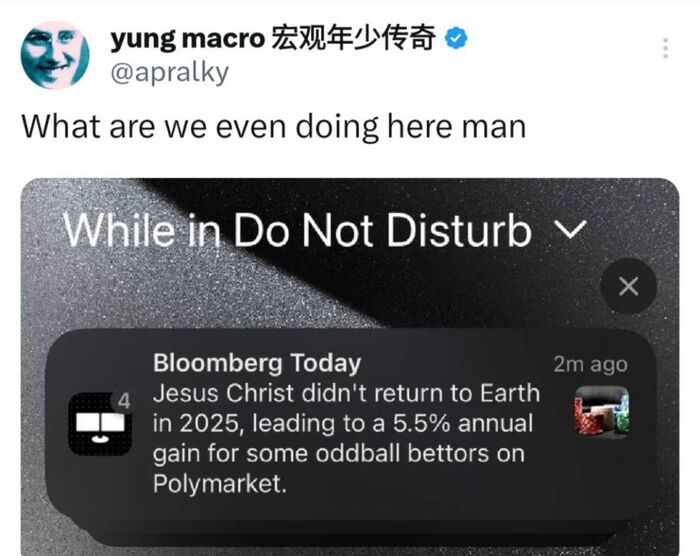
Task: Click the word 'Polymarket.' in the notification
Action: (x=219, y=484)
